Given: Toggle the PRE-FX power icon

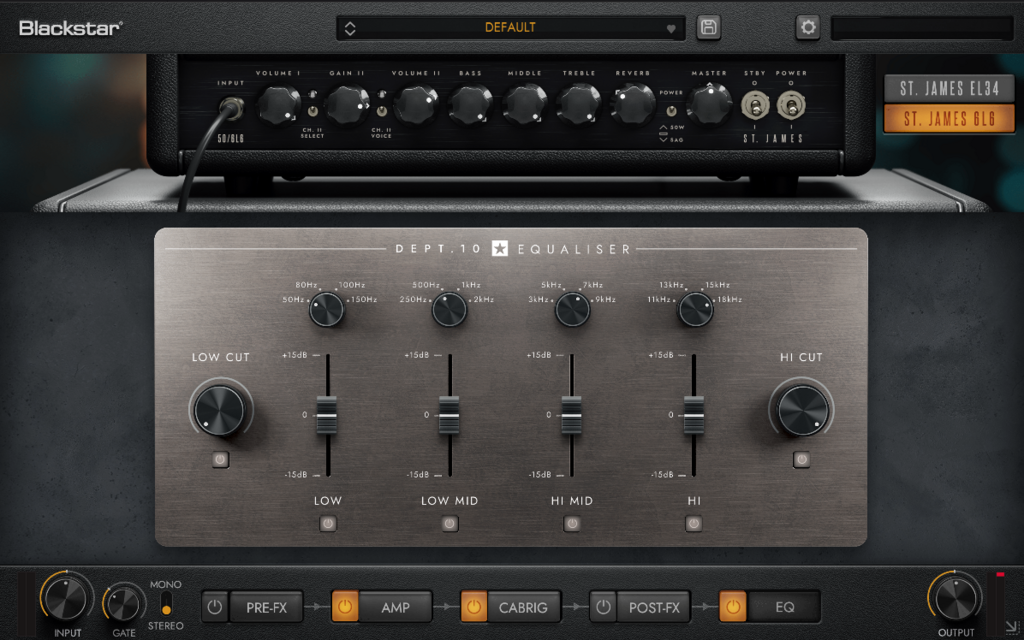Looking at the screenshot, I should [215, 607].
